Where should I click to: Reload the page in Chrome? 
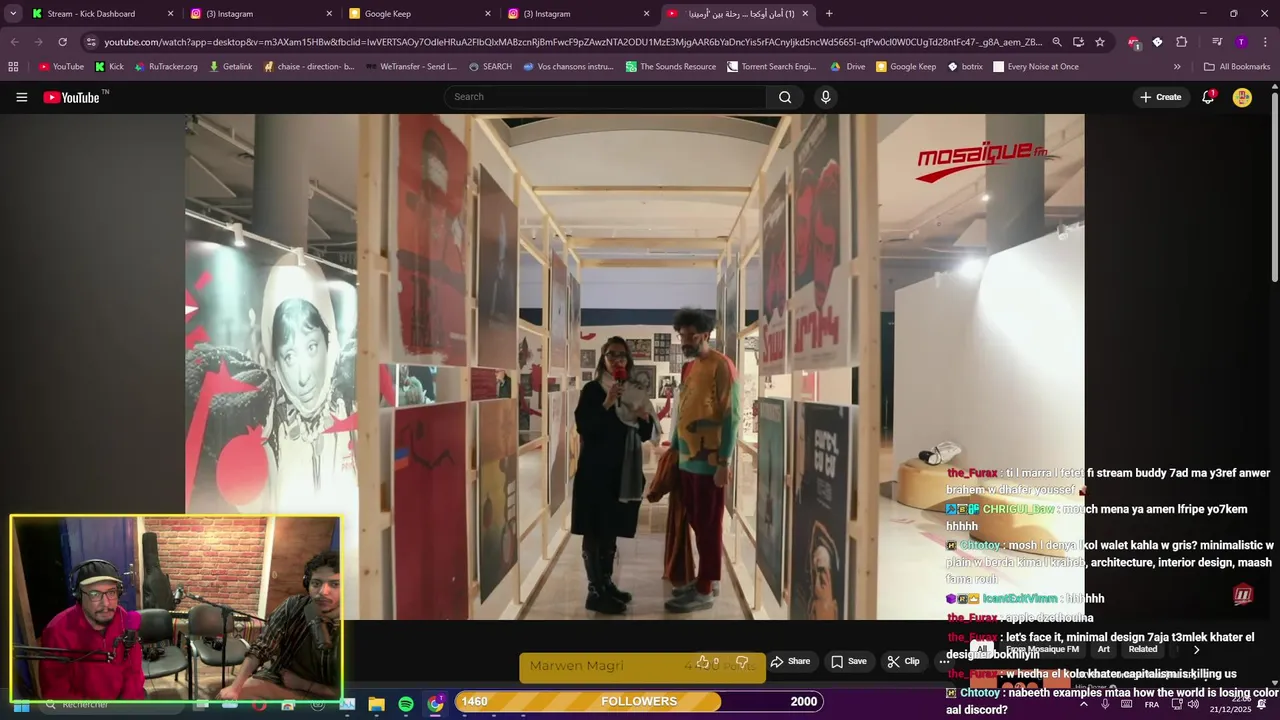click(x=62, y=42)
